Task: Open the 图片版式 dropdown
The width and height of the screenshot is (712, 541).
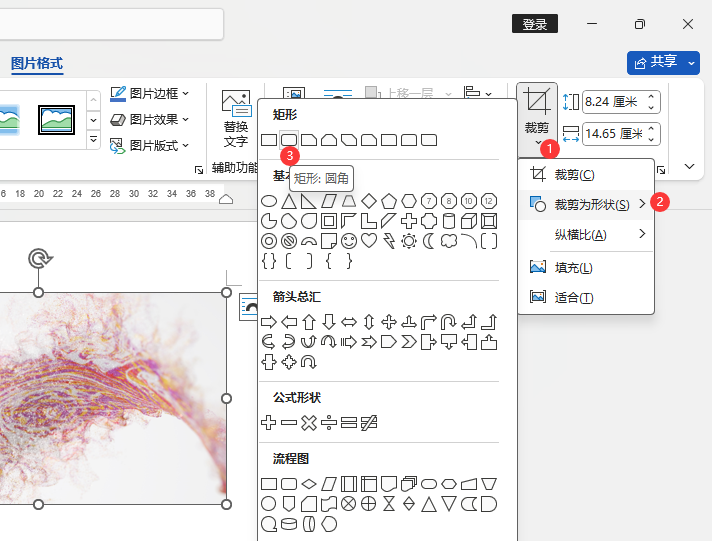Action: pos(150,145)
